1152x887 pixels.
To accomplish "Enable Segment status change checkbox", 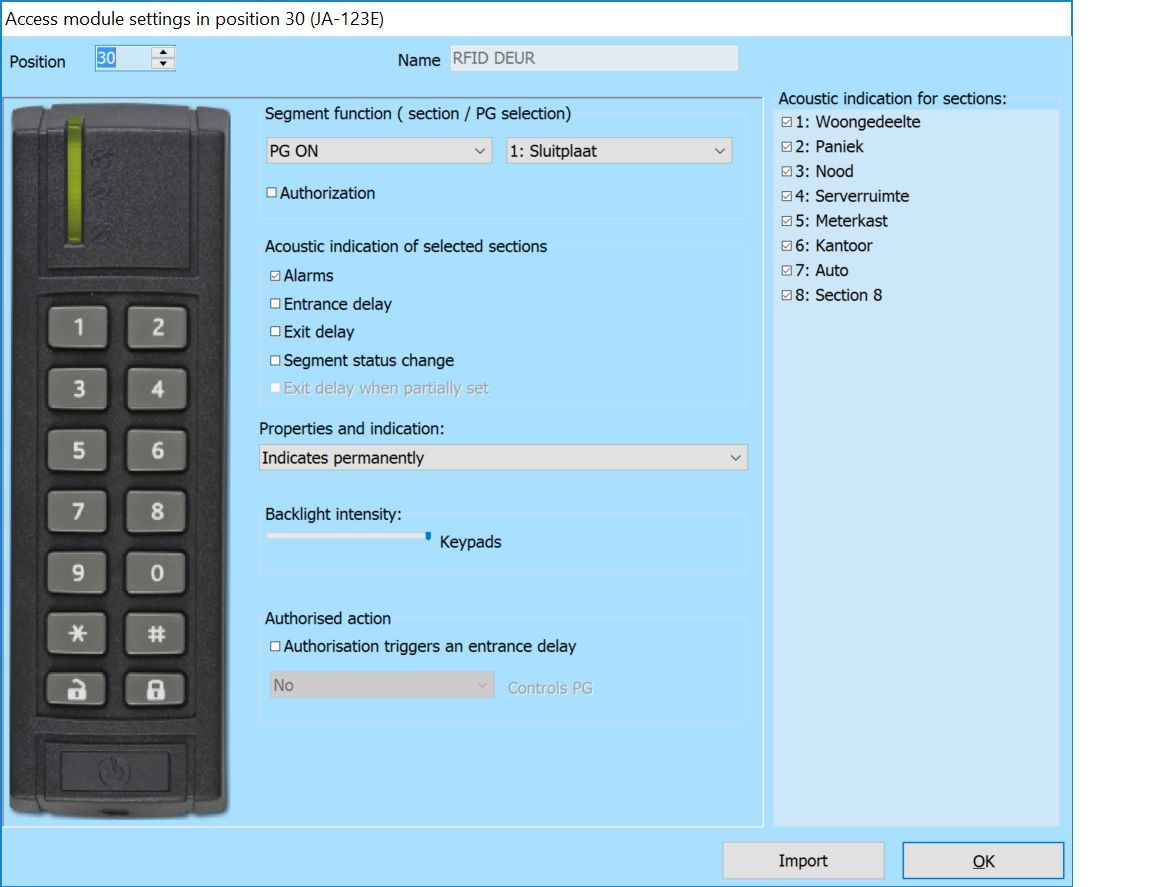I will coord(275,360).
